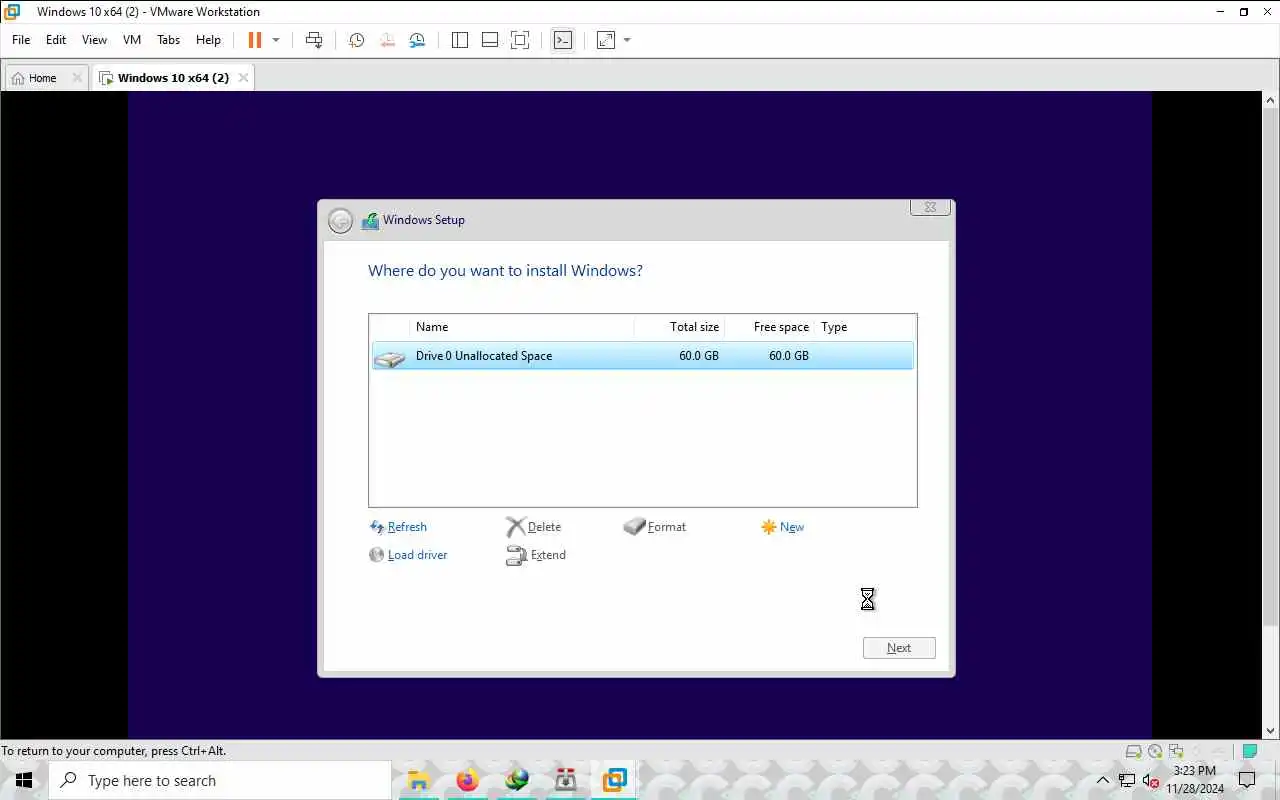
Task: Click the VMware vertical scrollbar up arrow
Action: click(x=1271, y=100)
